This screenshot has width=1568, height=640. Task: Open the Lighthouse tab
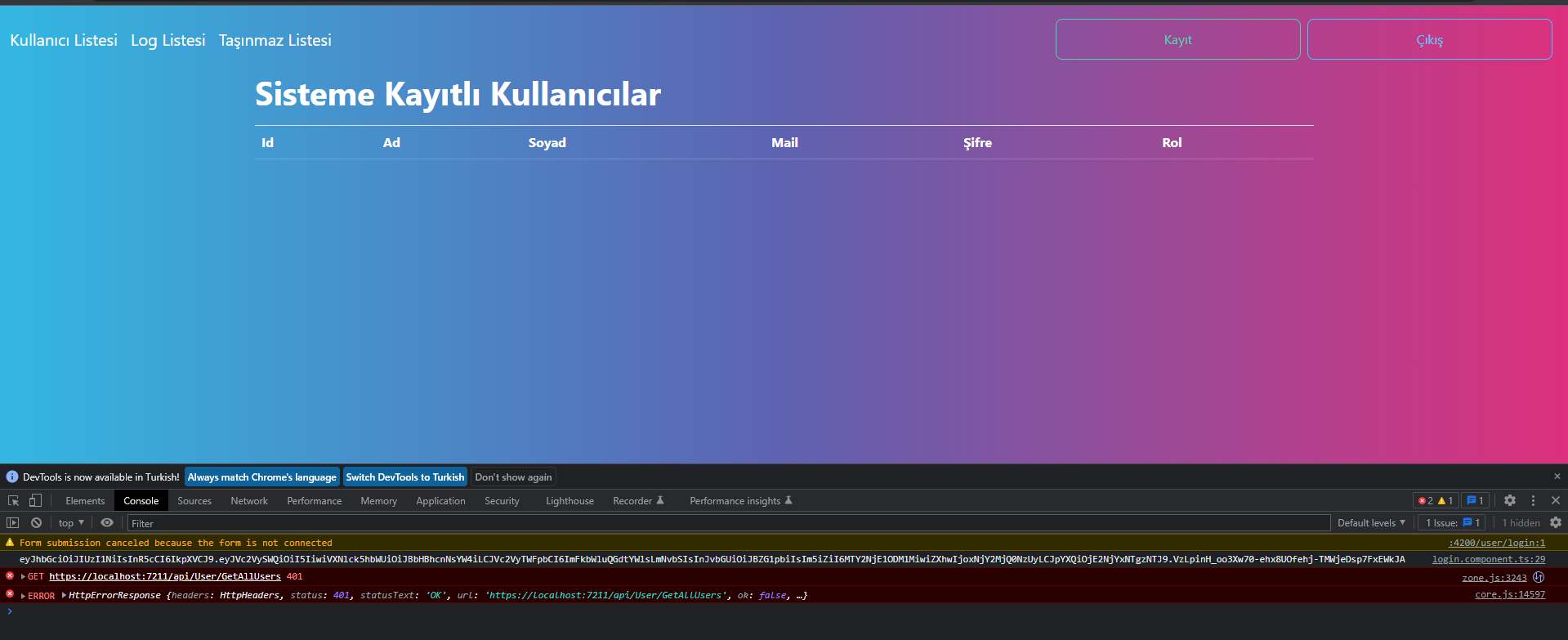570,500
